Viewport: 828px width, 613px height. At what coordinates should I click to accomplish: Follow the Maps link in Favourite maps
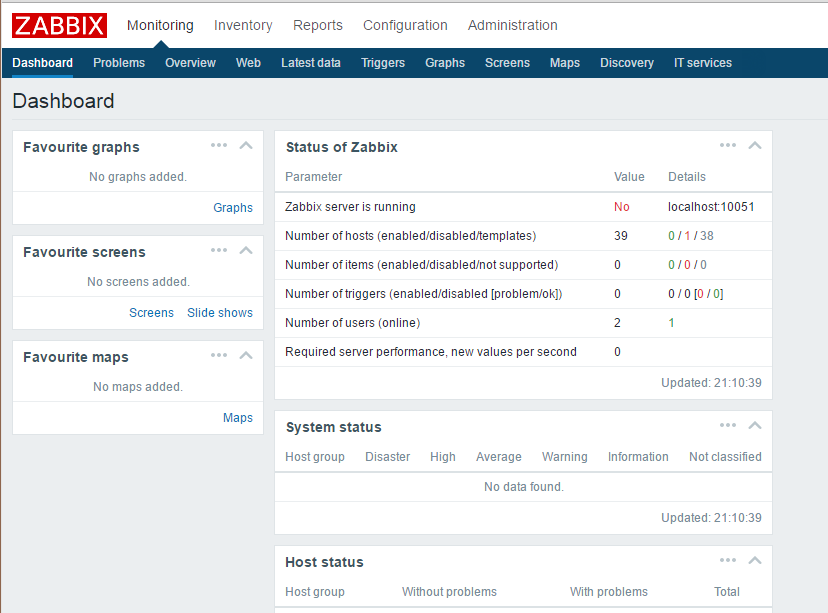click(x=238, y=418)
